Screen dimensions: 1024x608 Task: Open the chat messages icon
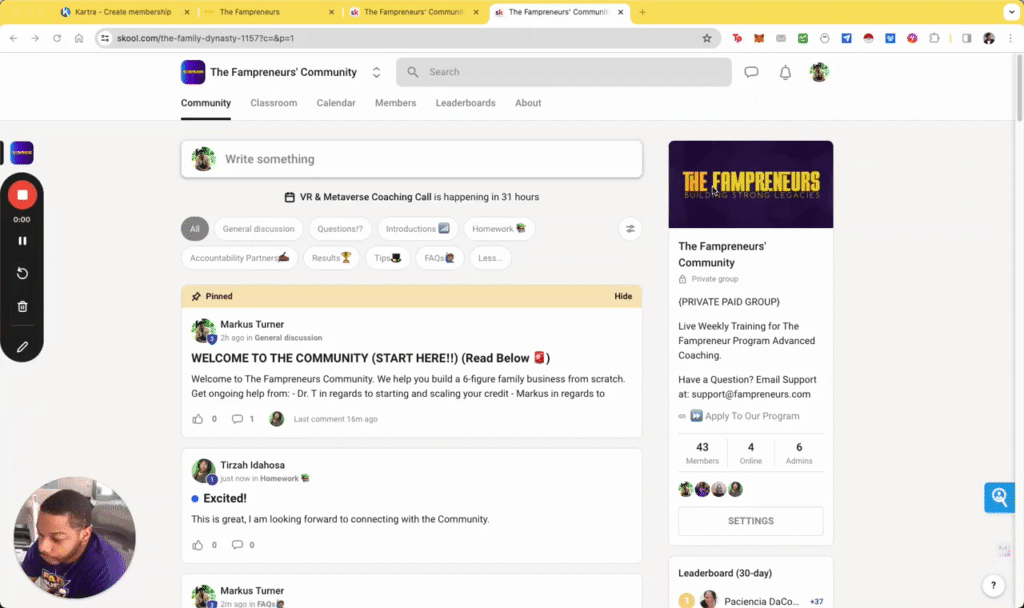tap(751, 72)
